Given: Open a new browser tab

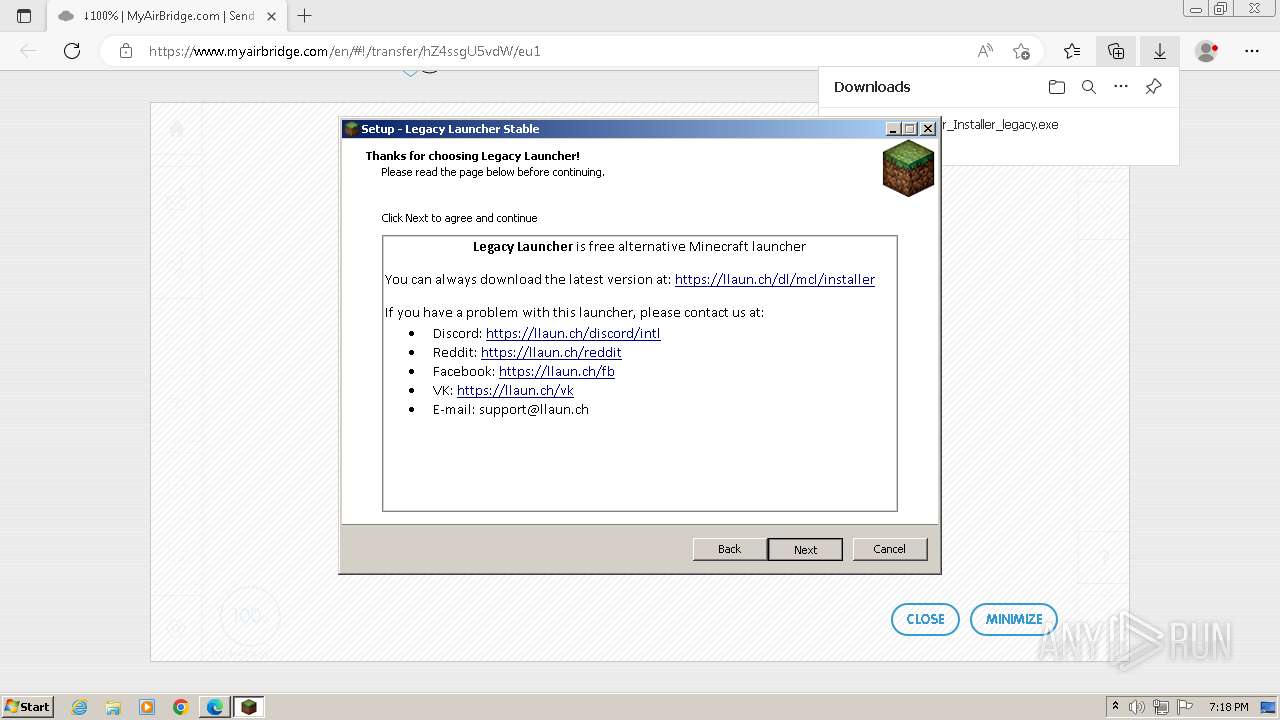Looking at the screenshot, I should click(x=305, y=16).
